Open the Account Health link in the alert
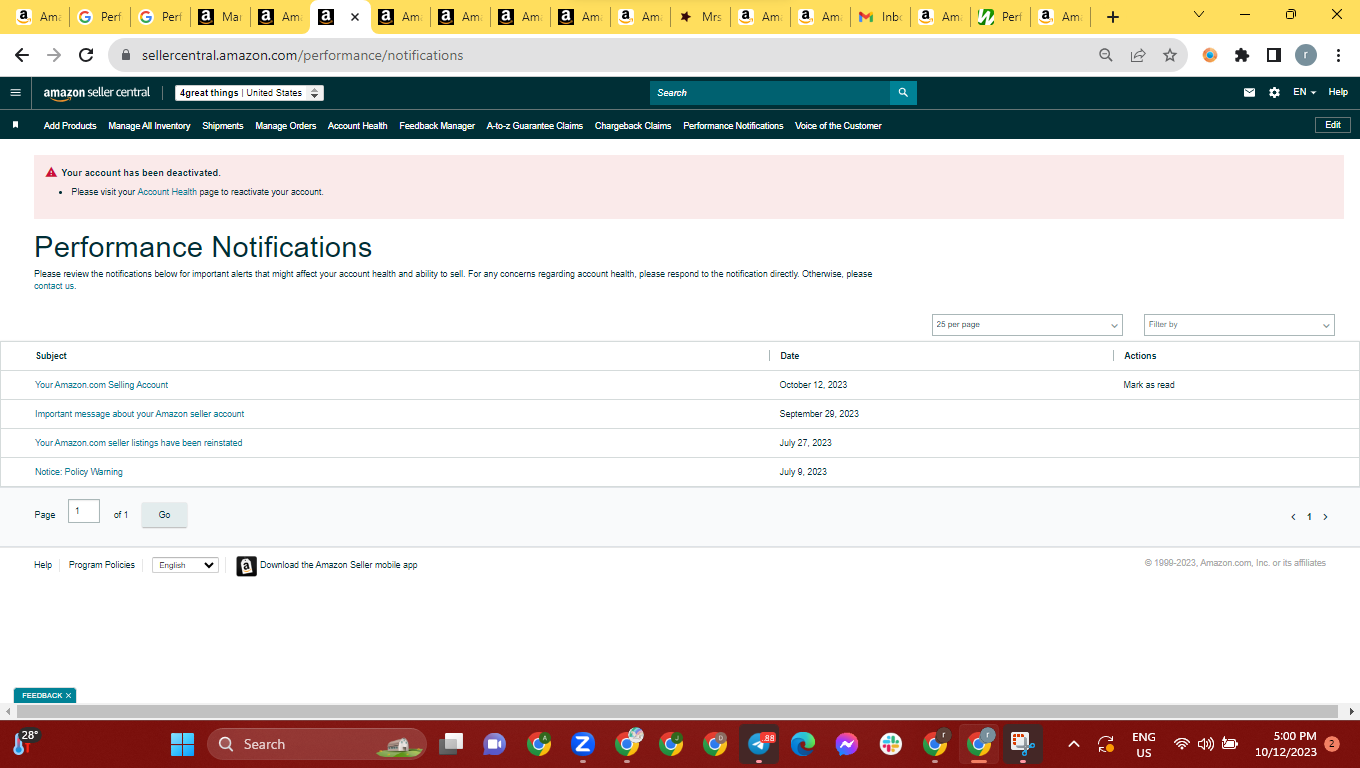The image size is (1360, 768). (167, 192)
